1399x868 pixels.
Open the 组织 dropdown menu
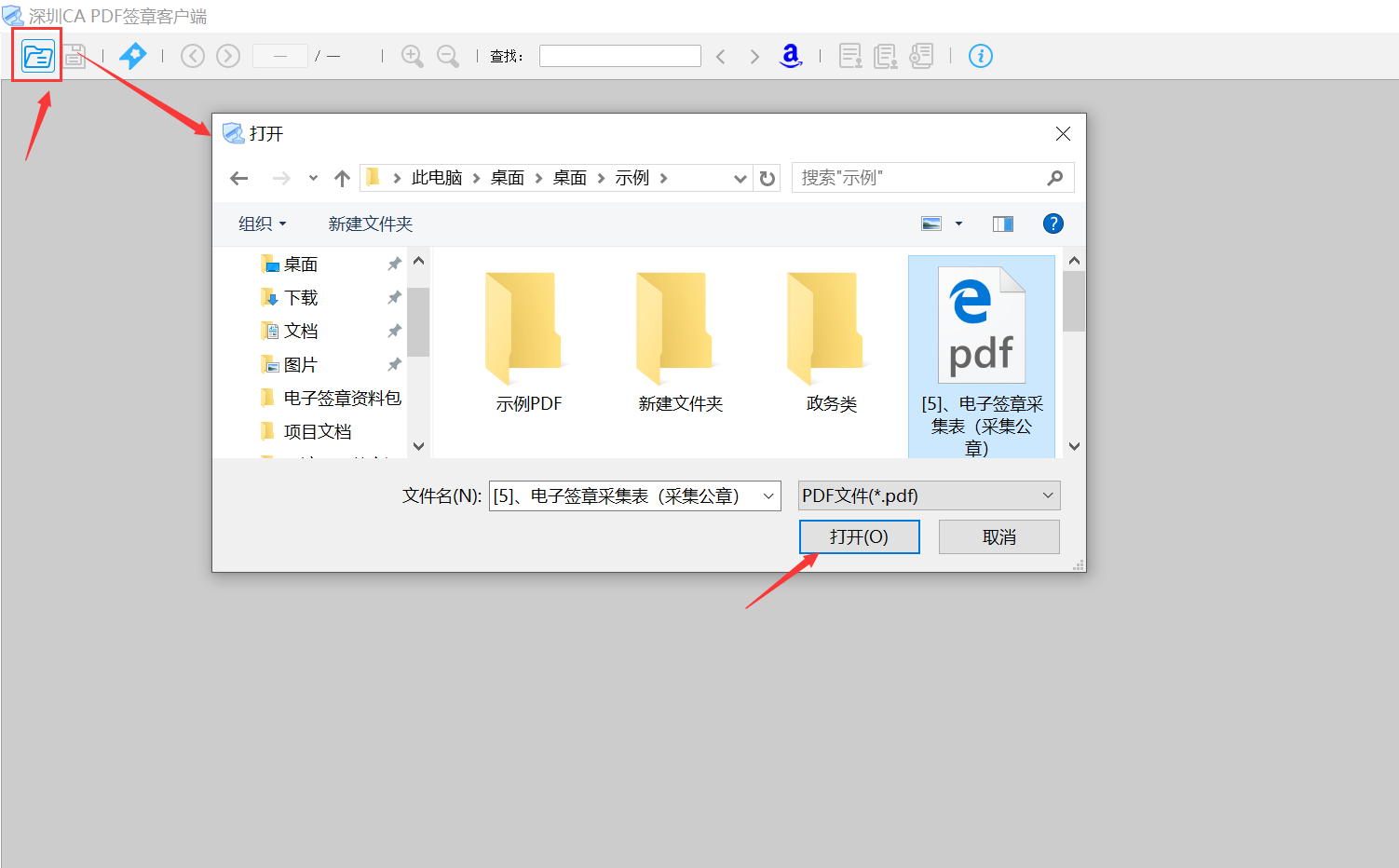tap(262, 224)
